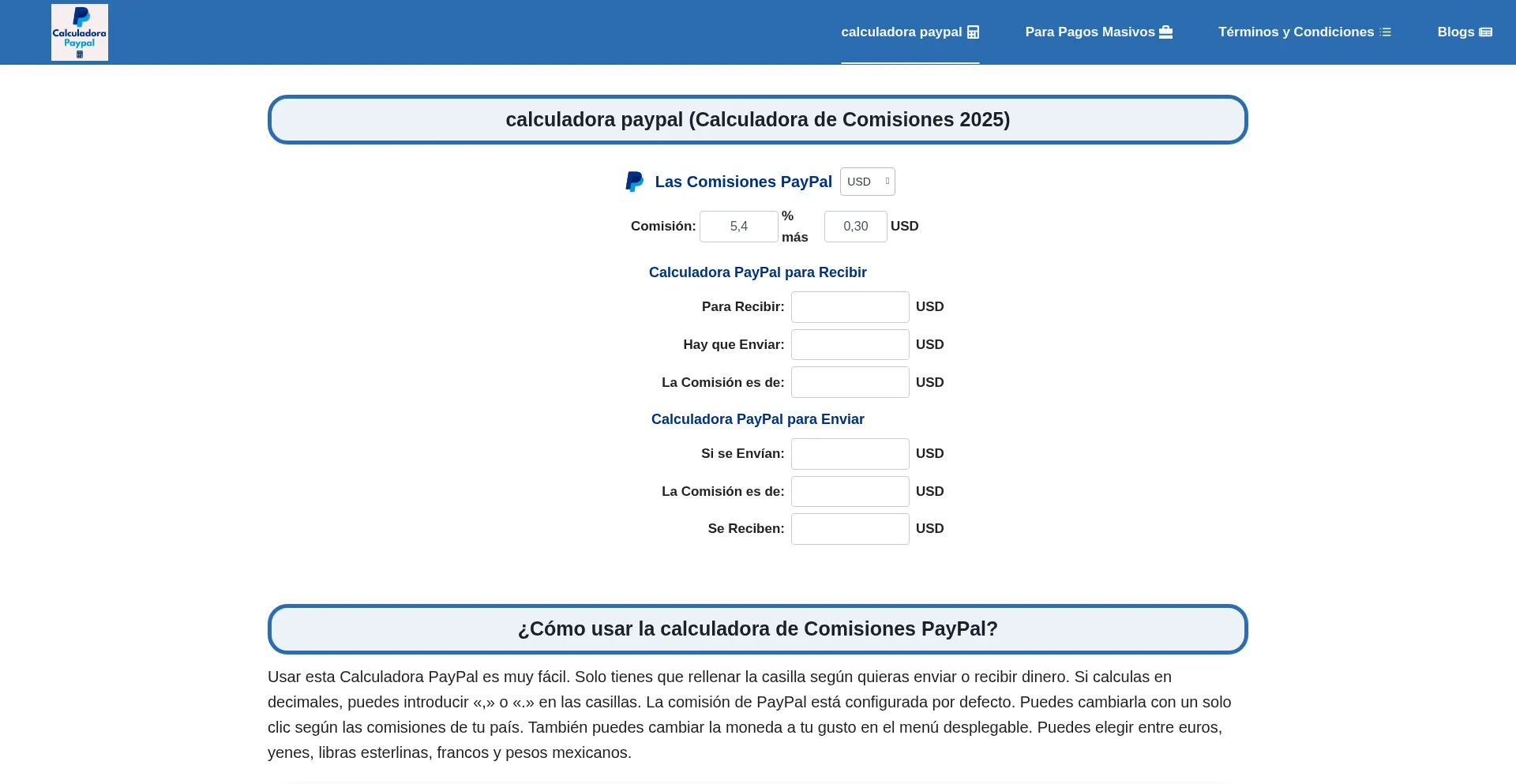This screenshot has width=1516, height=784.
Task: Click the 'Calculadora PayPal para Enviar' heading link
Action: coord(757,418)
